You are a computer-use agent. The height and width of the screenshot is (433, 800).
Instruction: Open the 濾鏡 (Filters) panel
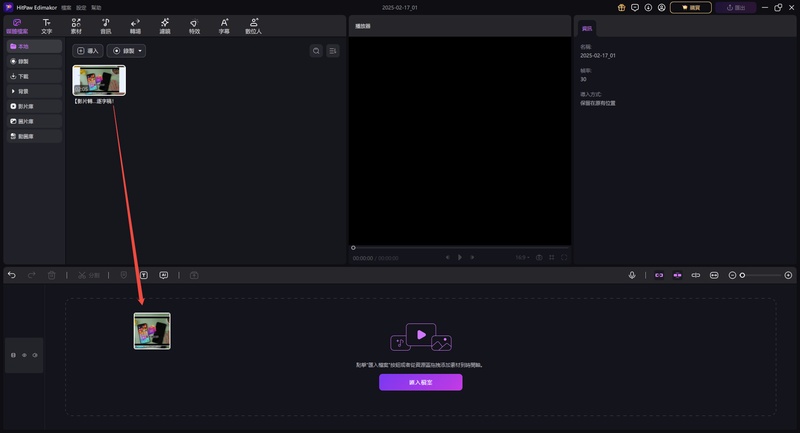pyautogui.click(x=164, y=25)
